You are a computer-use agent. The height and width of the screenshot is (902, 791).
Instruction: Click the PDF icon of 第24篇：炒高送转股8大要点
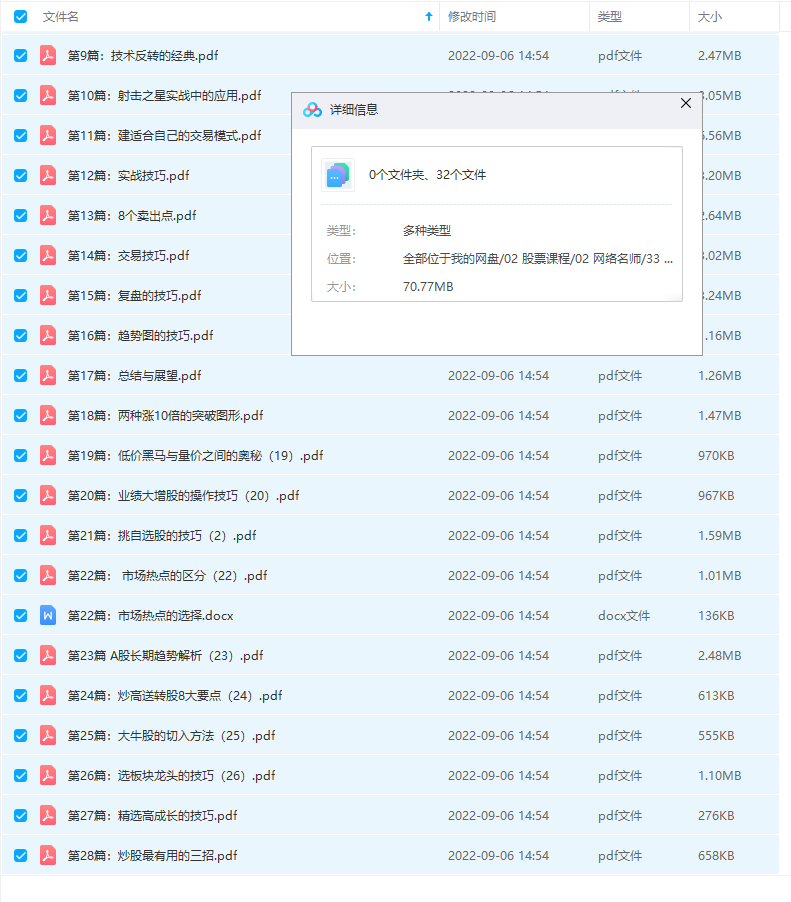pos(48,695)
